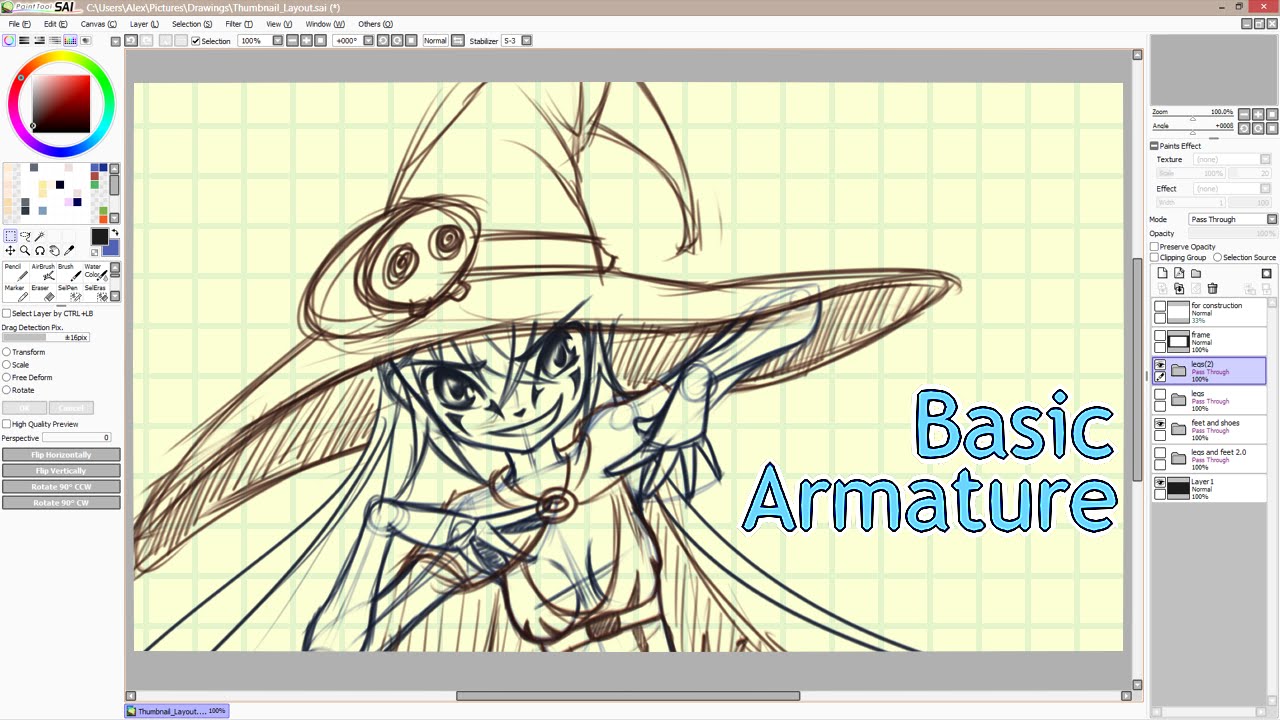Switch to Thumbnail_Layout document tab

pyautogui.click(x=177, y=711)
